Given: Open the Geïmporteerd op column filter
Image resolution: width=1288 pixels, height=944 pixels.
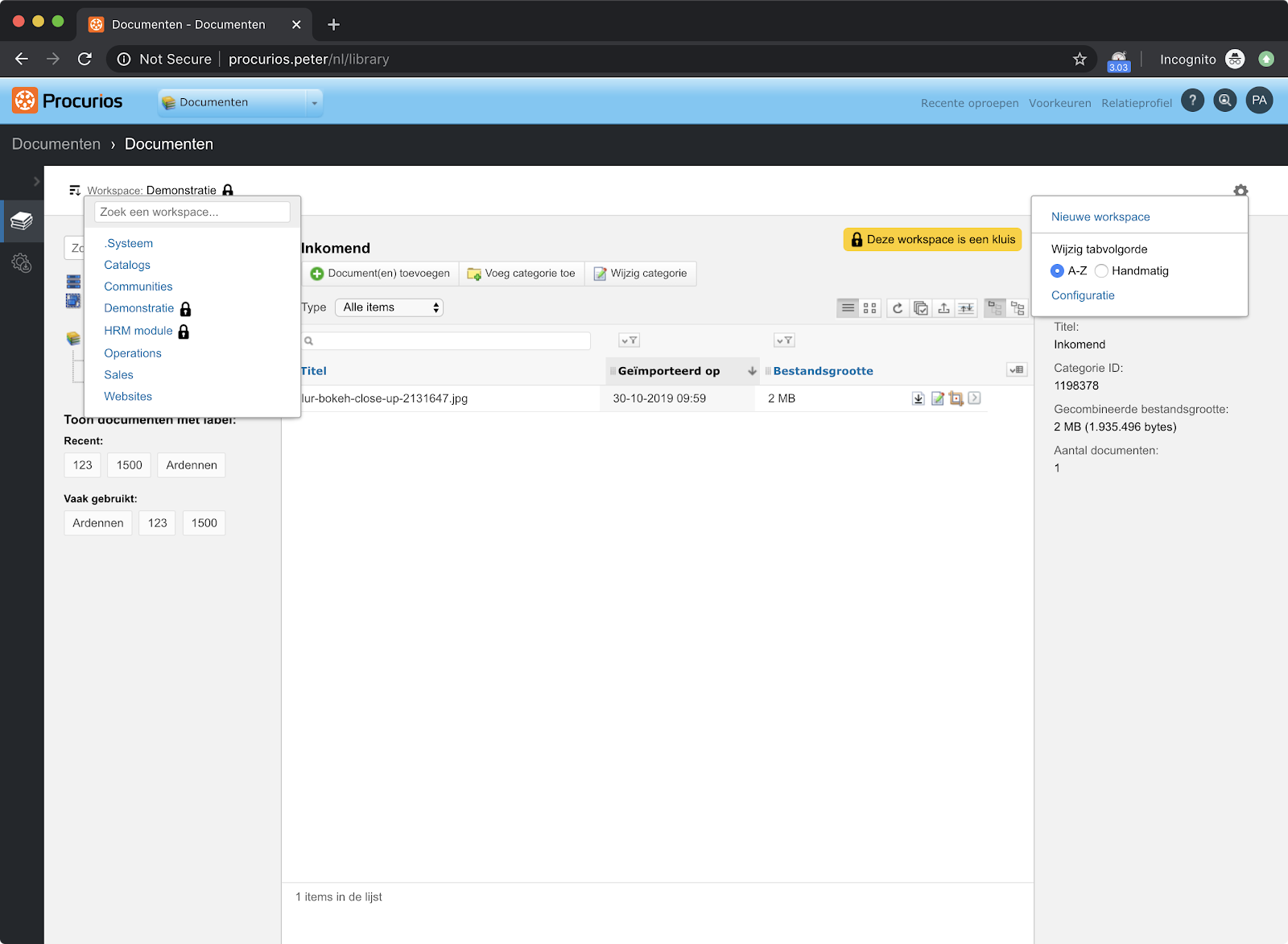Looking at the screenshot, I should click(629, 340).
